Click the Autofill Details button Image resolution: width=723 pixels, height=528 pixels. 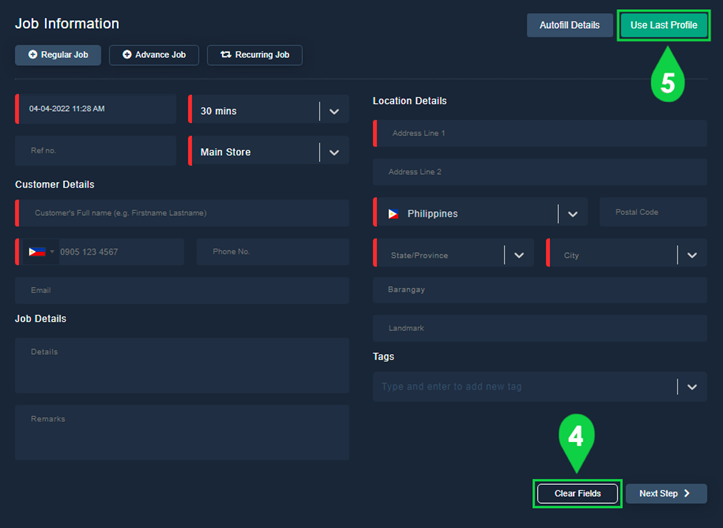(569, 25)
